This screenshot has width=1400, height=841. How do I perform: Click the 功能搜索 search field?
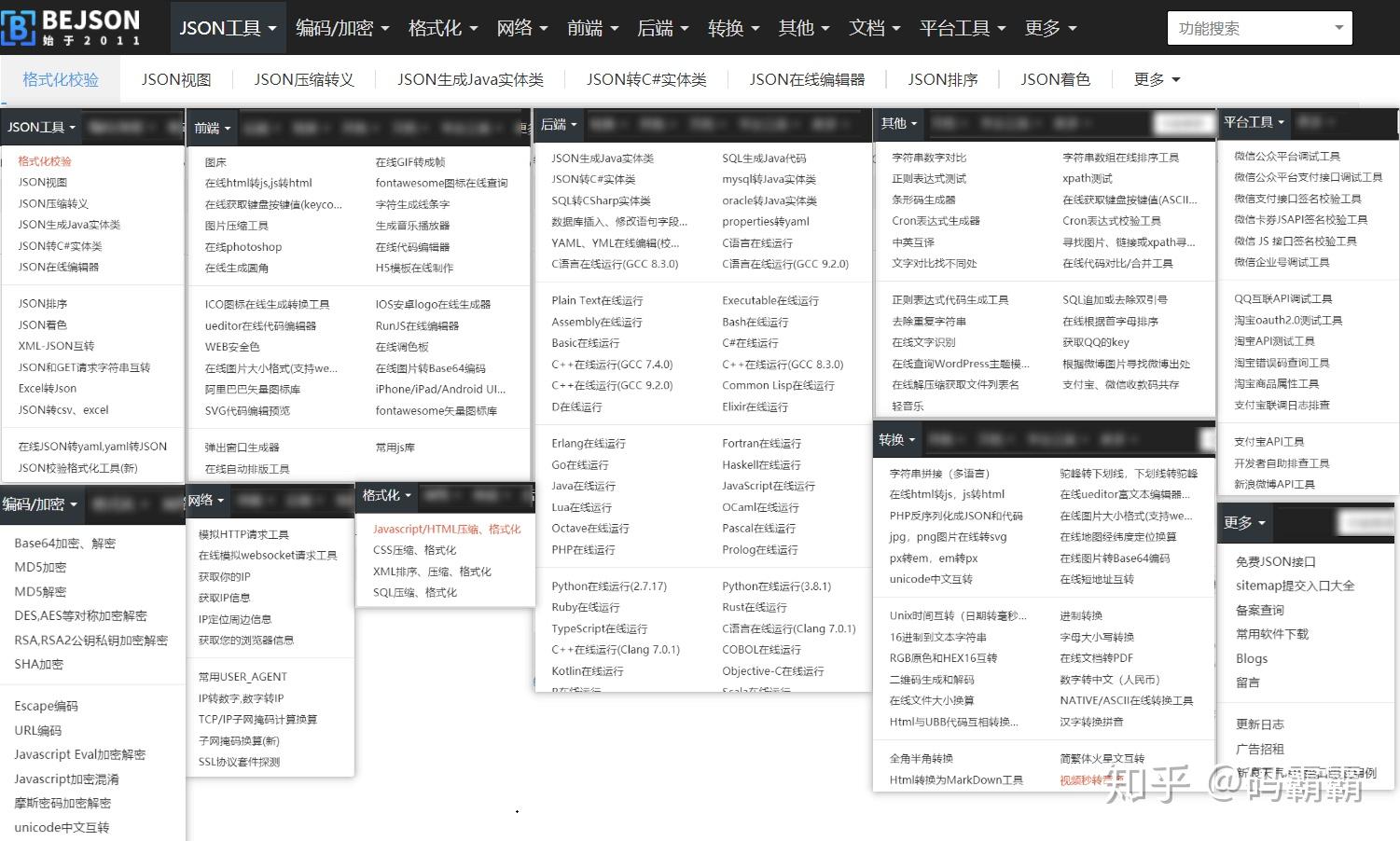1259,28
